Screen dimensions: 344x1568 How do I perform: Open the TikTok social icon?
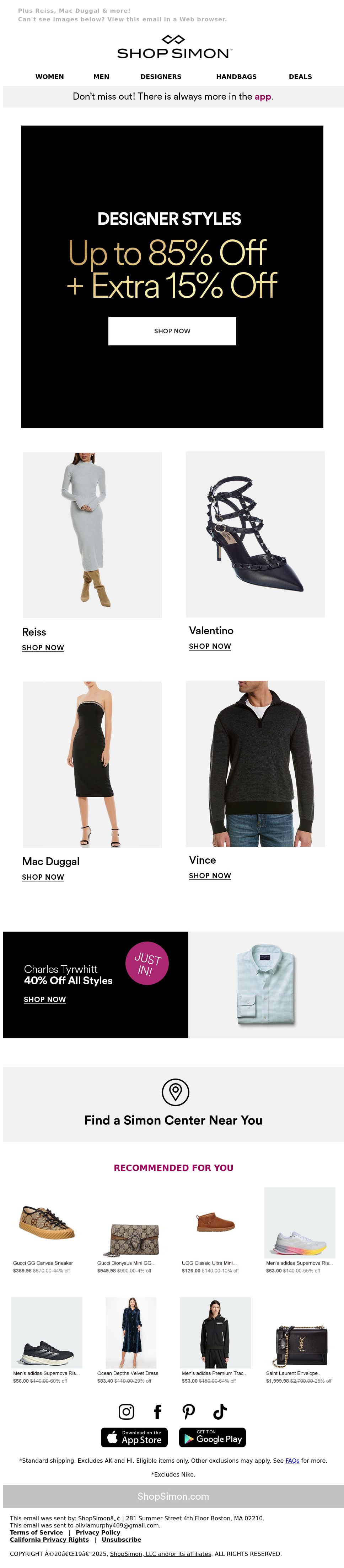[x=220, y=1411]
